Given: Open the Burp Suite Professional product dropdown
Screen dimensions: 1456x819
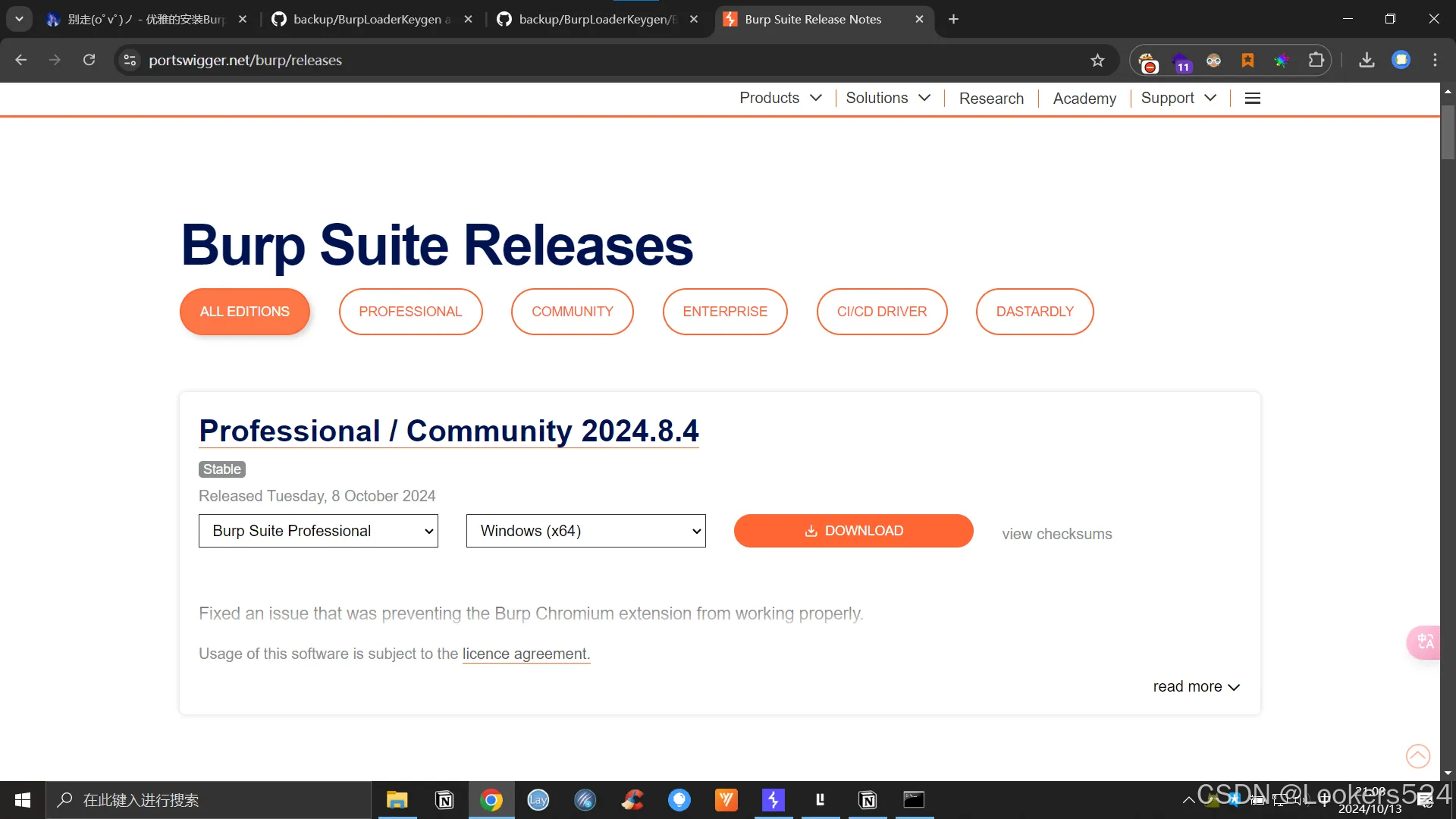Looking at the screenshot, I should pos(318,531).
